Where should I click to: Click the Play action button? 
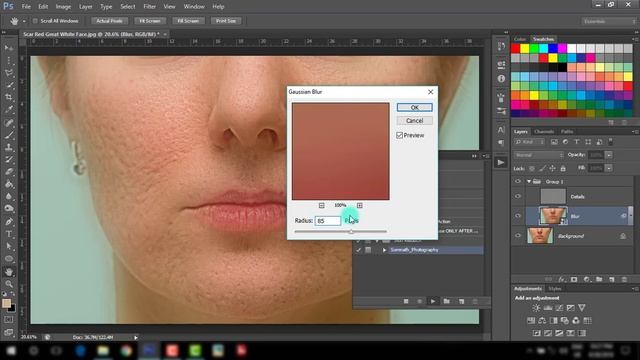[x=433, y=301]
